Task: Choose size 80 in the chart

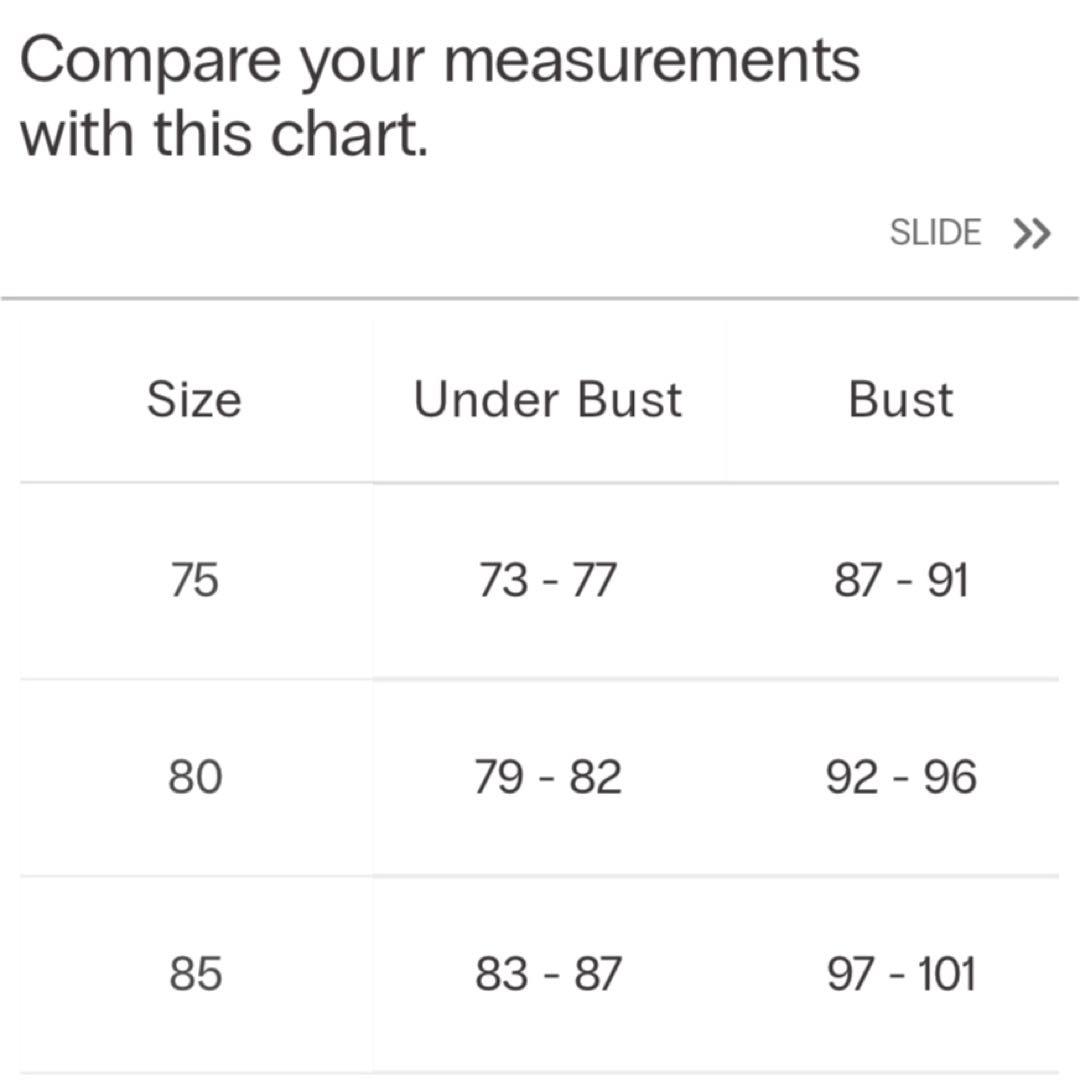Action: pos(194,777)
